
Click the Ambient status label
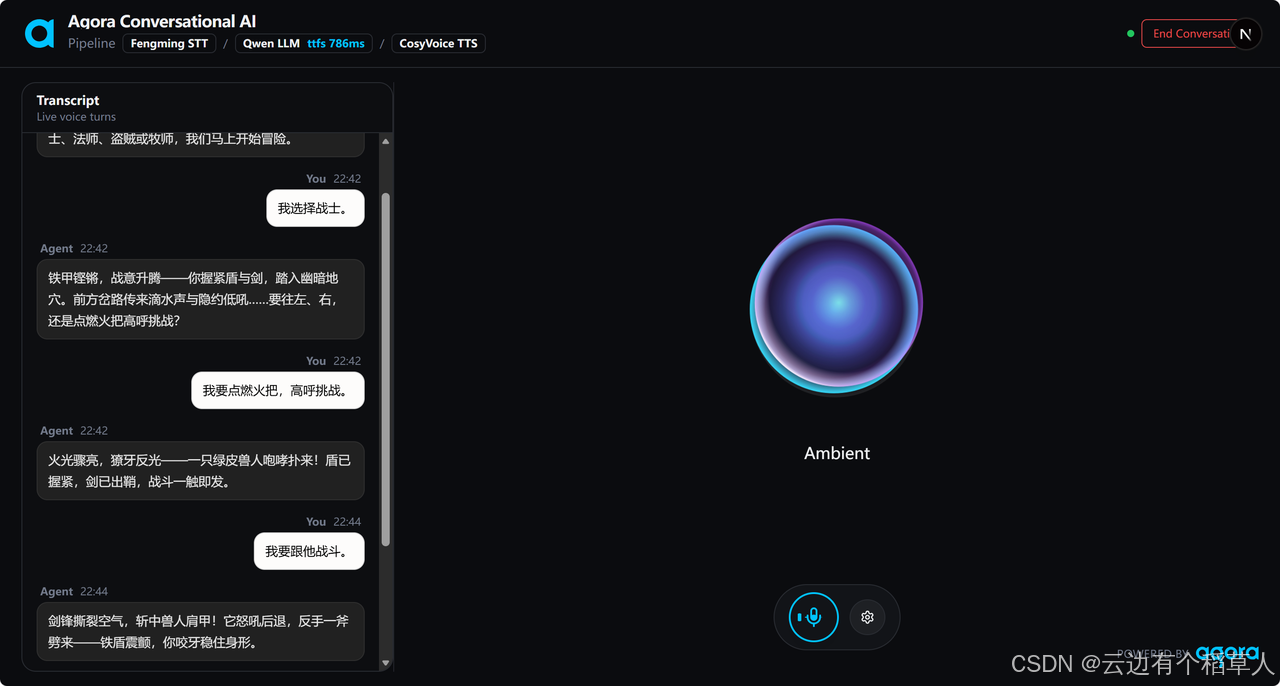tap(837, 453)
